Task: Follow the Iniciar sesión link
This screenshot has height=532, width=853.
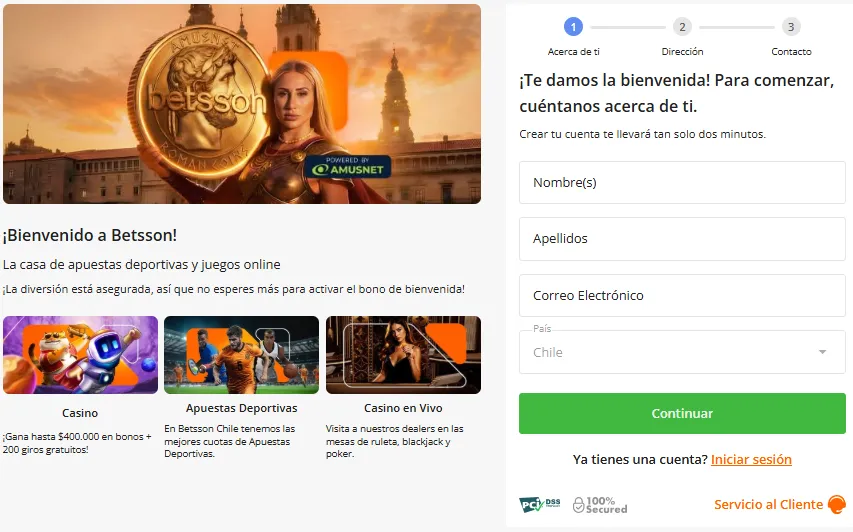Action: tap(751, 460)
